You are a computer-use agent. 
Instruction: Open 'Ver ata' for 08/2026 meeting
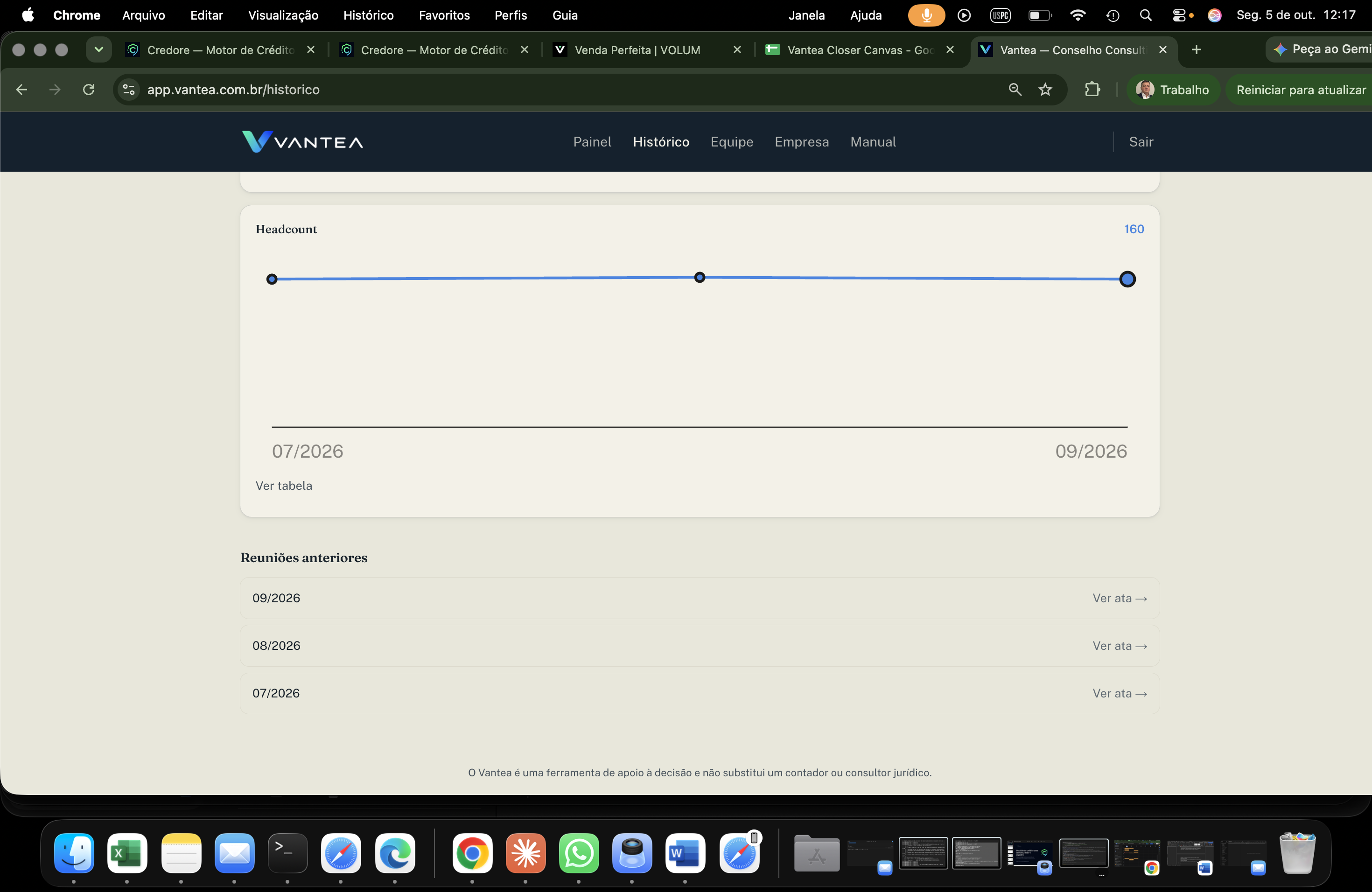coord(1120,646)
